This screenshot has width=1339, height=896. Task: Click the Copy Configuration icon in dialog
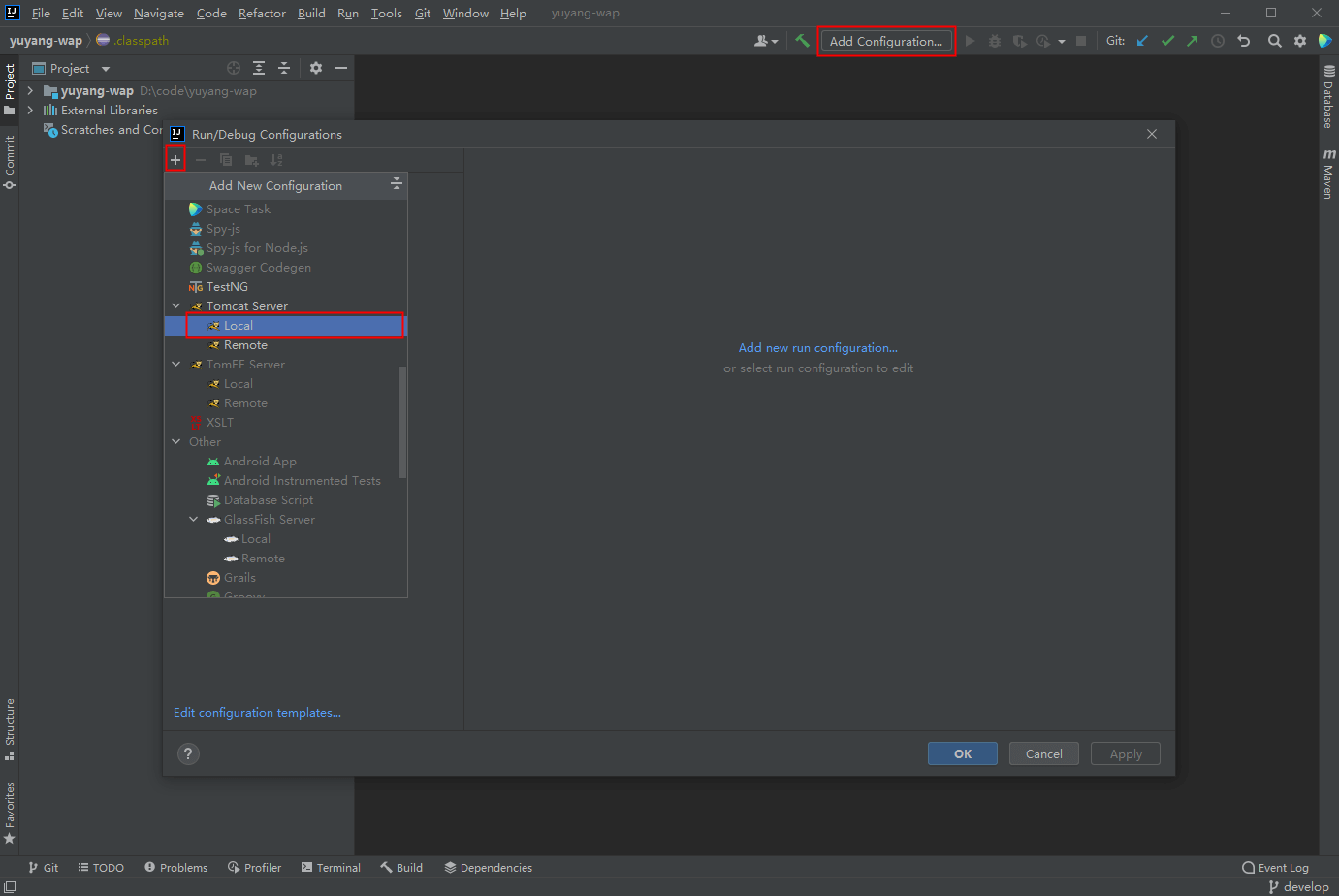(x=226, y=160)
